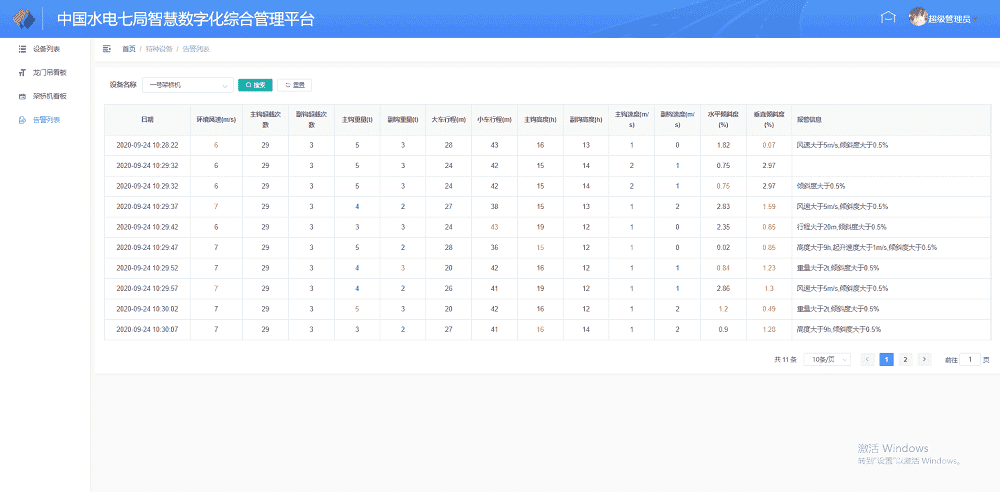The image size is (1000, 492).
Task: Click the 设备列表 list icon in sidebar
Action: click(x=22, y=48)
